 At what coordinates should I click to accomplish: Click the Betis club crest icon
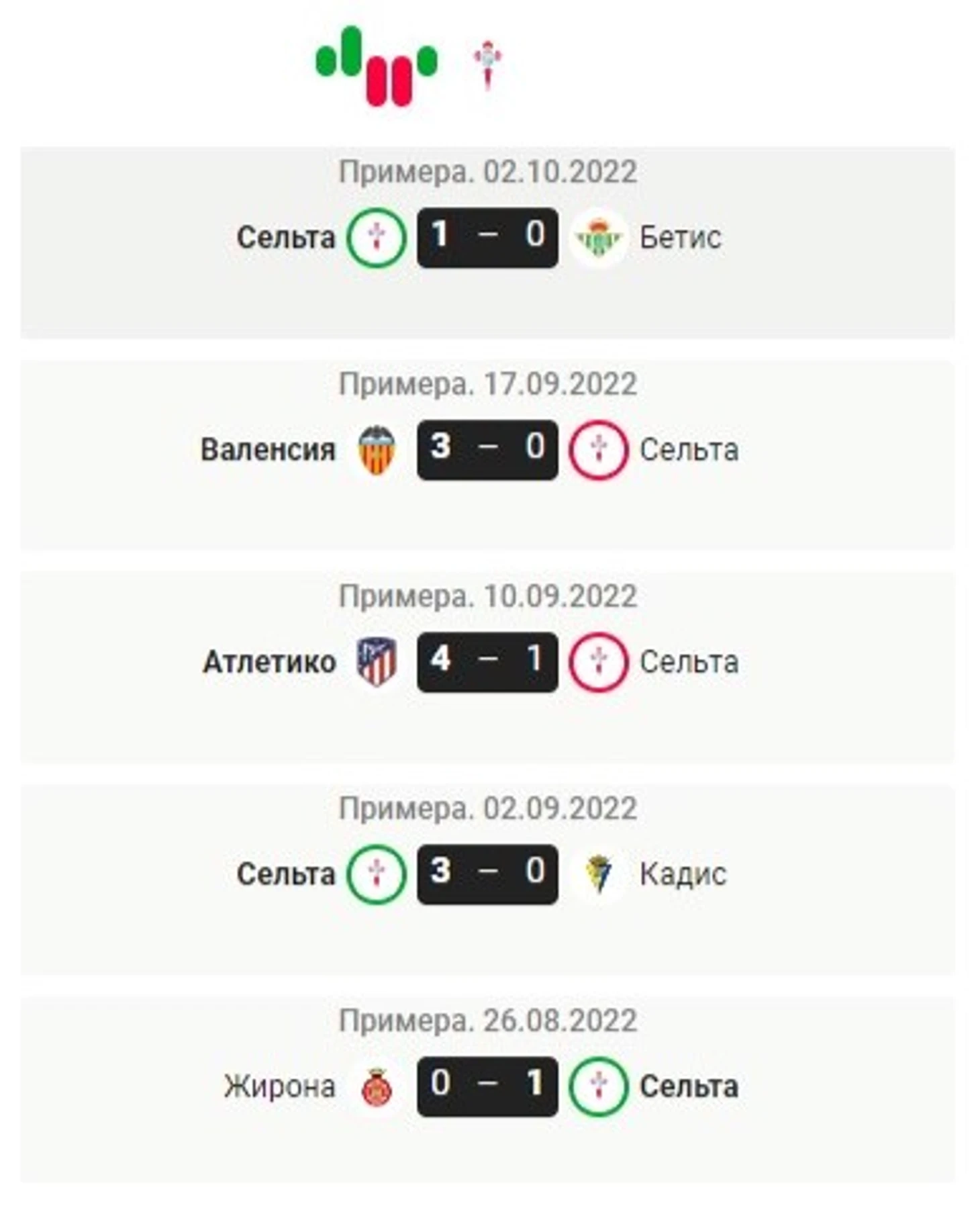point(598,238)
